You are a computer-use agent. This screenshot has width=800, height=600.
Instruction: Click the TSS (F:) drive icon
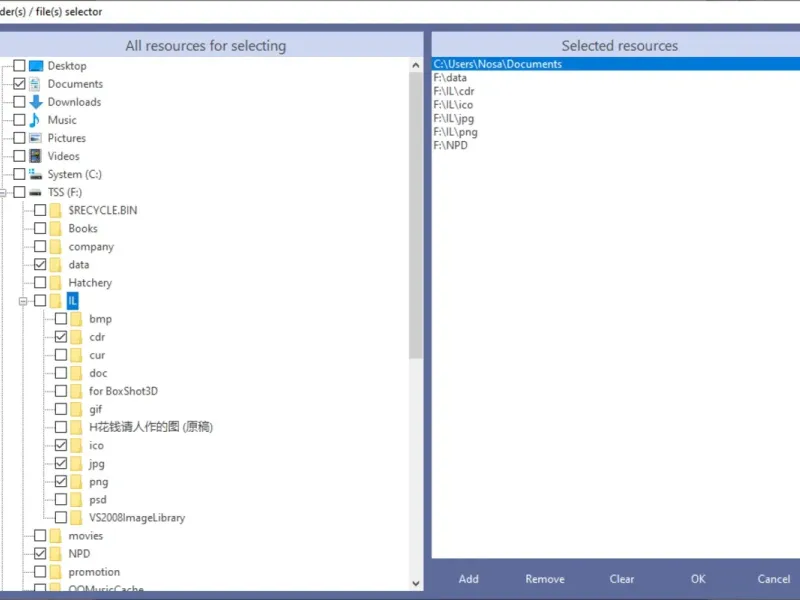click(35, 192)
